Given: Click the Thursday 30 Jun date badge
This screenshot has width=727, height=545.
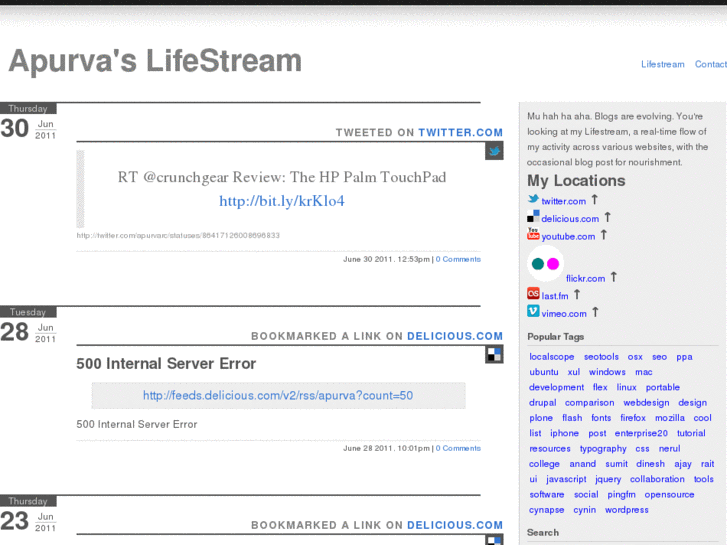Looking at the screenshot, I should click(x=28, y=122).
